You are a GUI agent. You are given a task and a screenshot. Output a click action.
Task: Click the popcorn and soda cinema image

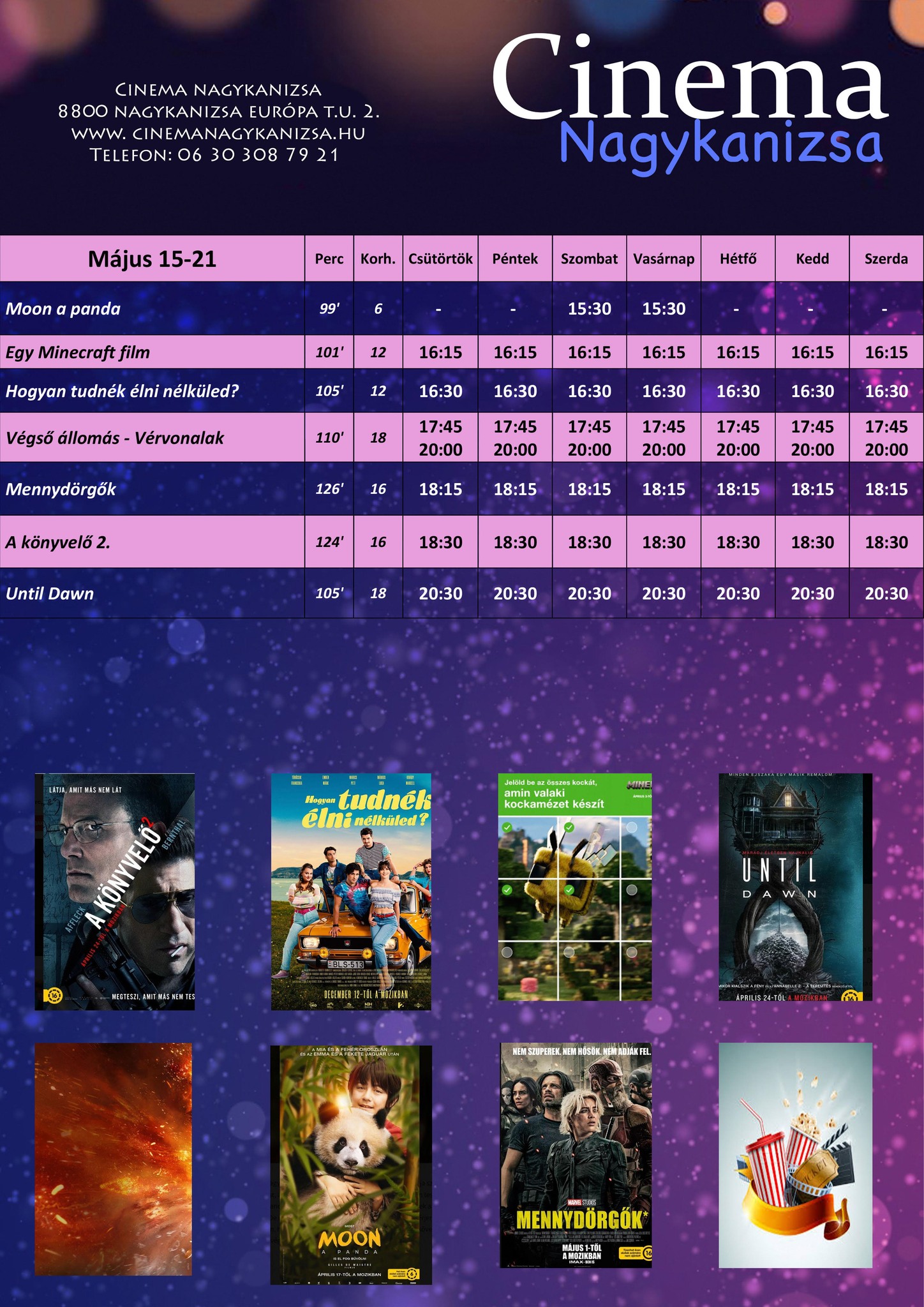coord(795,1155)
